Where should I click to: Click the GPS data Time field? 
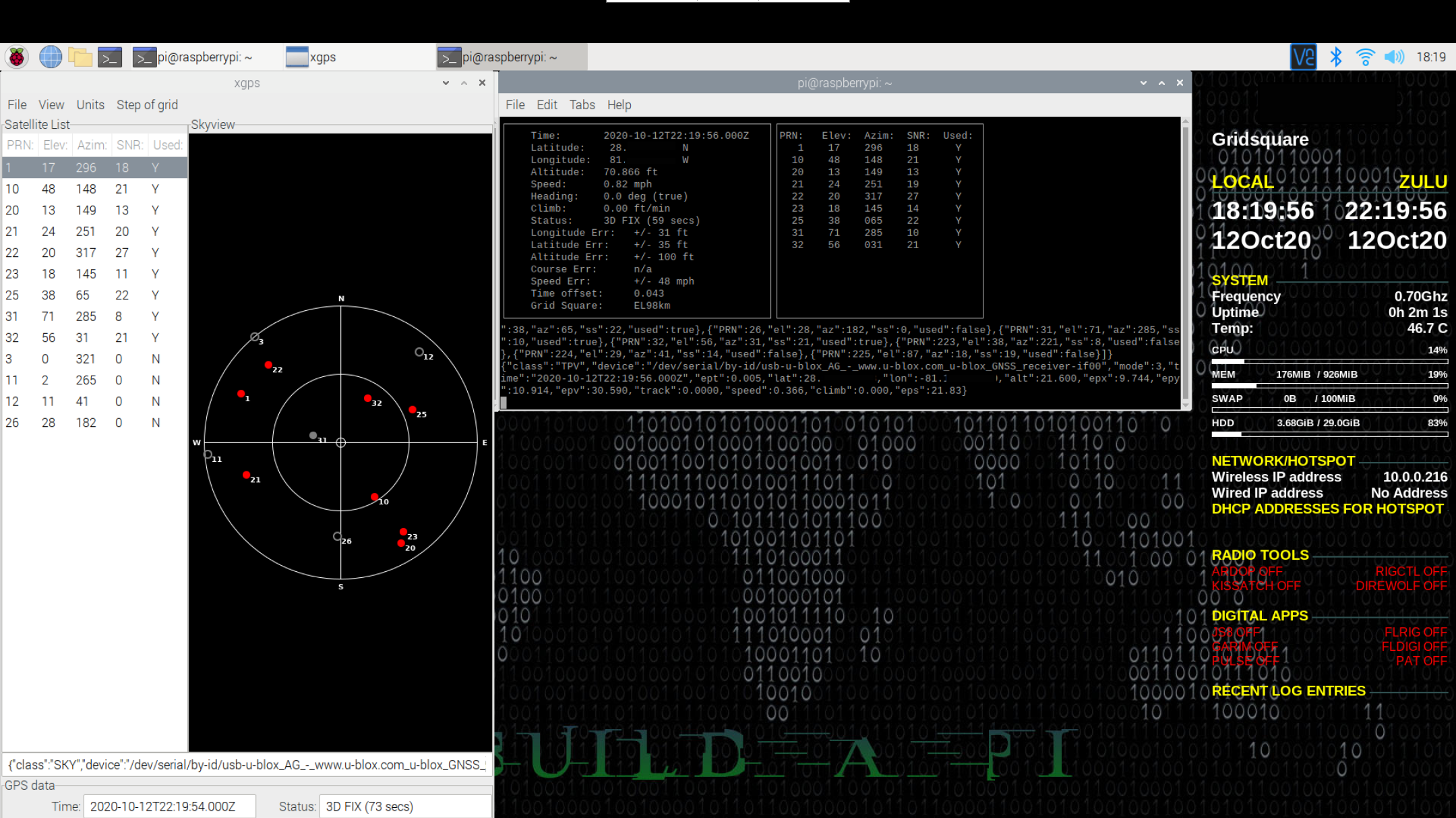click(x=169, y=806)
